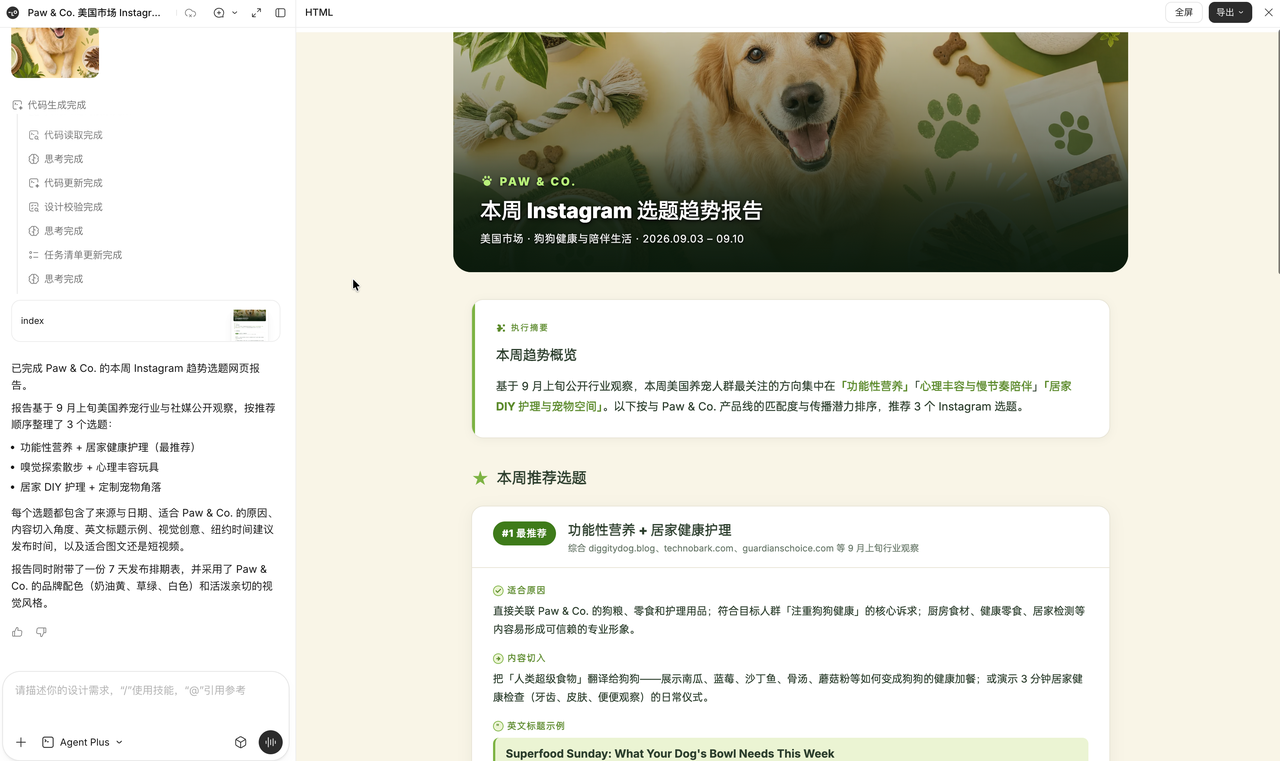This screenshot has width=1280, height=761.
Task: Open the index file card
Action: point(146,321)
